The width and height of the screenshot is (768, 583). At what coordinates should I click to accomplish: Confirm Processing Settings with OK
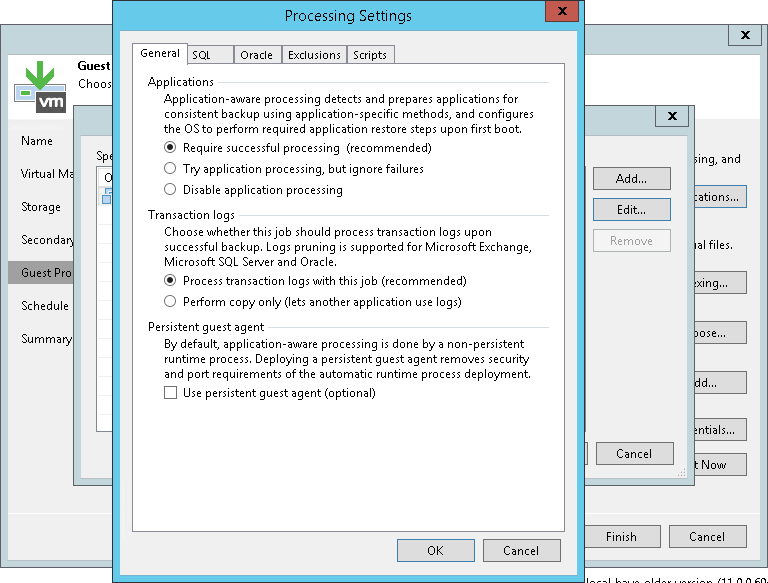435,551
